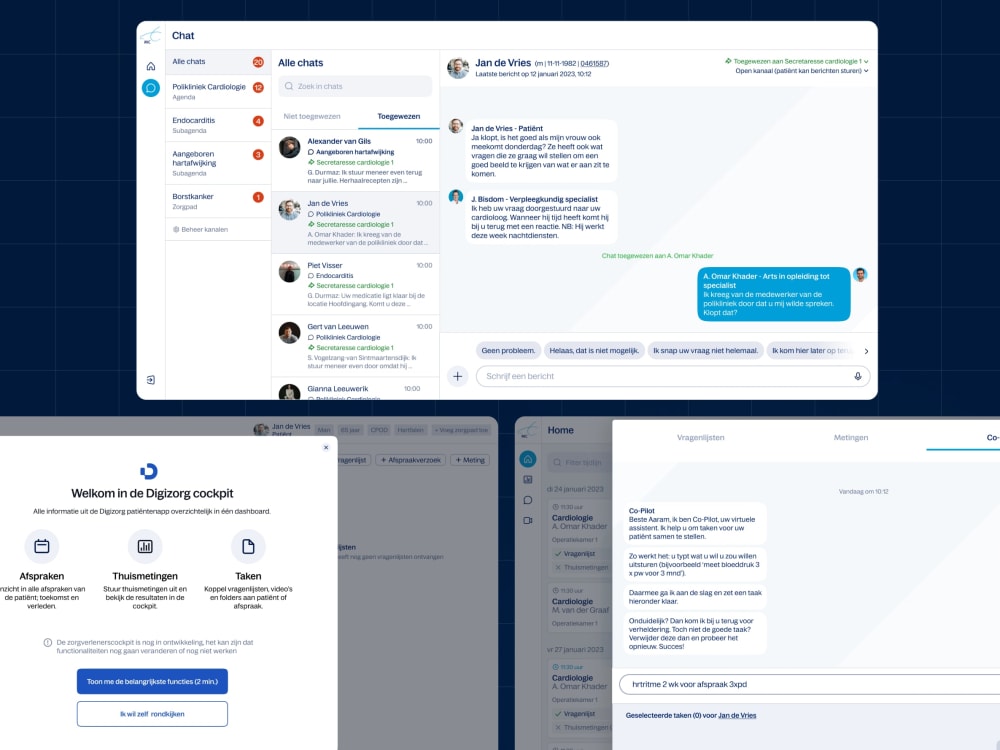Open the 'Borstkanker' channel

pyautogui.click(x=218, y=201)
